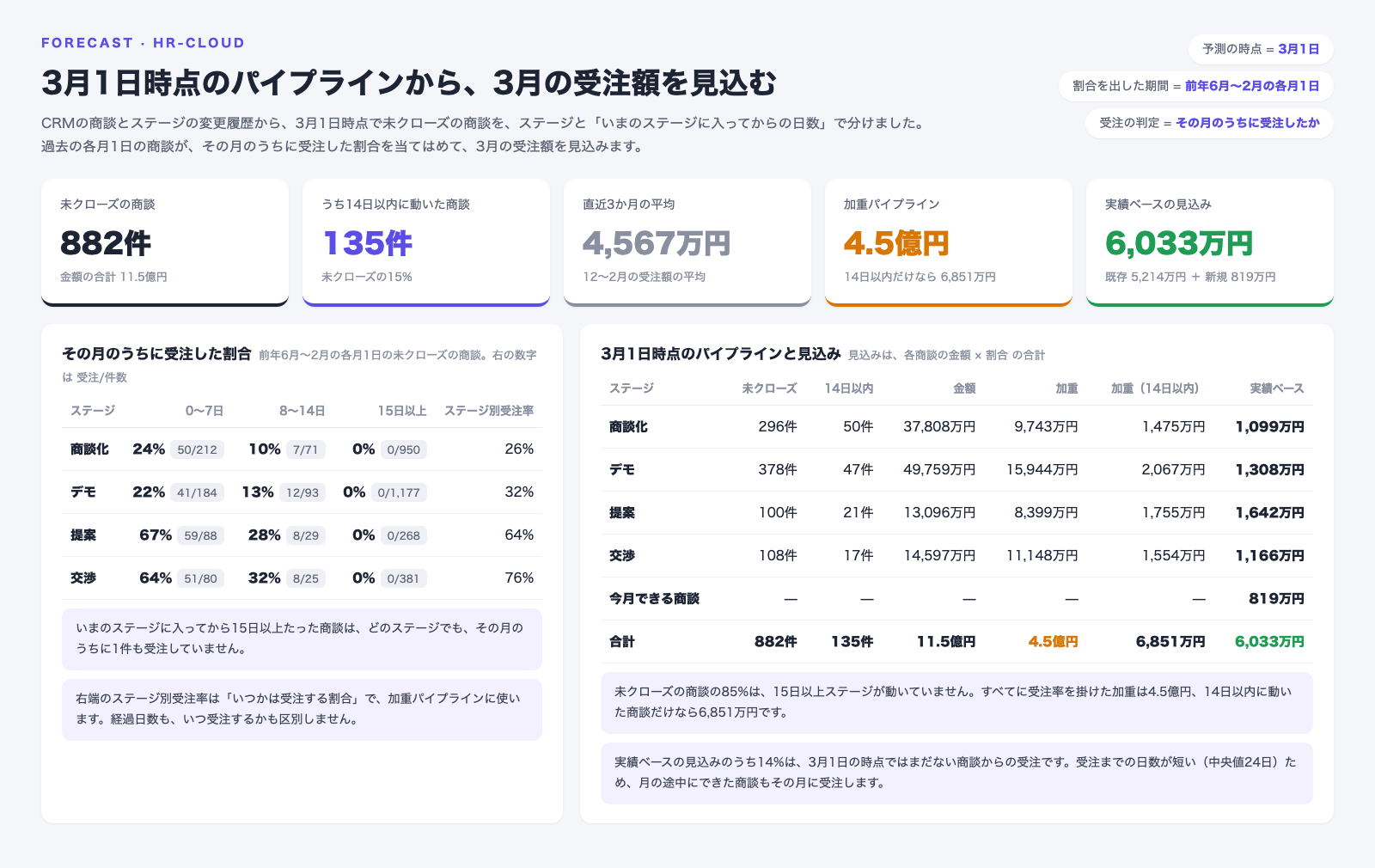Image resolution: width=1375 pixels, height=868 pixels.
Task: Click the 8〜14日 column header
Action: (x=302, y=411)
